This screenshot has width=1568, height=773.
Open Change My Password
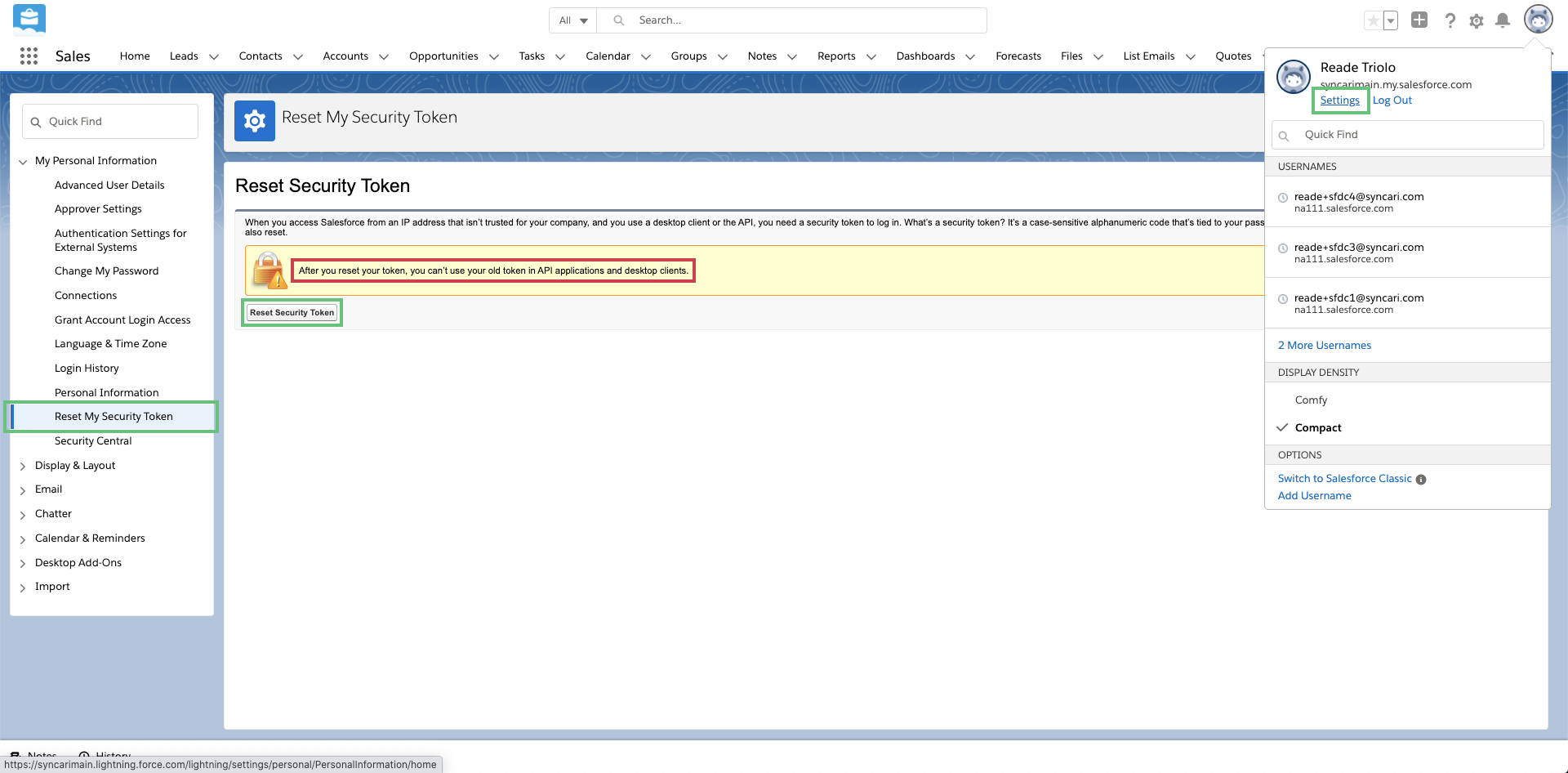tap(107, 271)
